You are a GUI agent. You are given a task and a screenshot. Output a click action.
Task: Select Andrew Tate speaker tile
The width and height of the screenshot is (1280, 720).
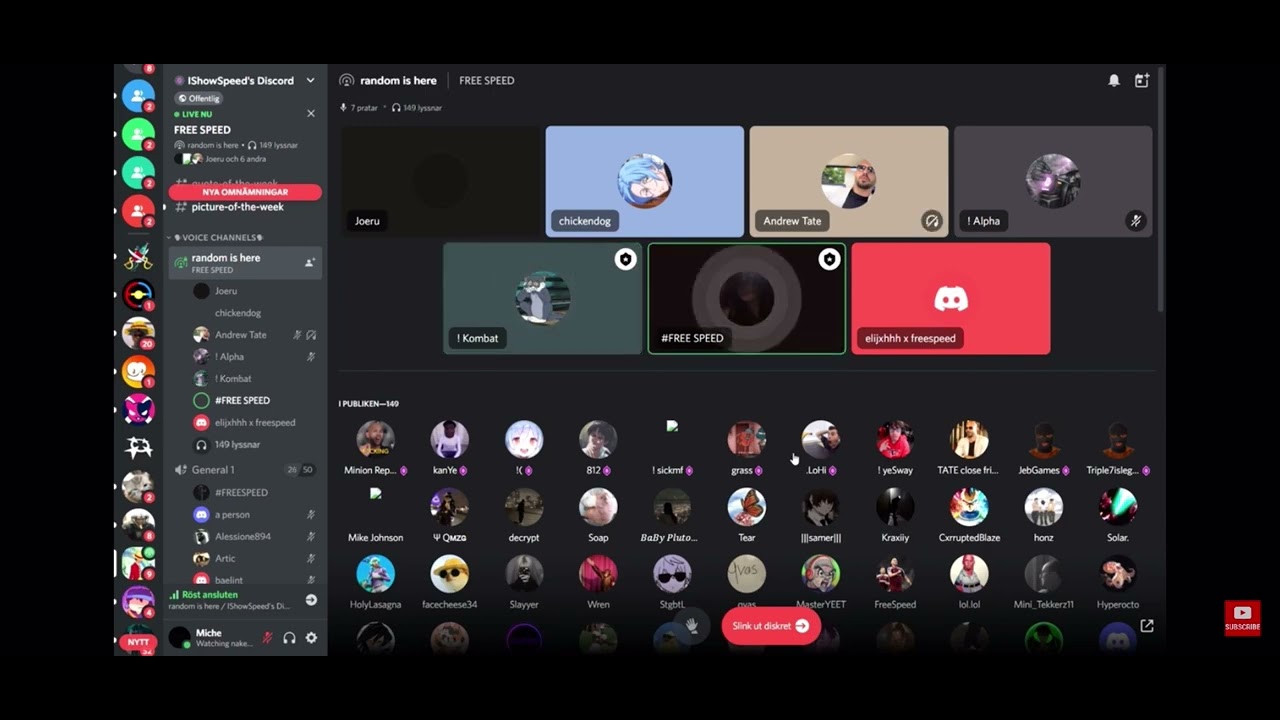click(849, 181)
